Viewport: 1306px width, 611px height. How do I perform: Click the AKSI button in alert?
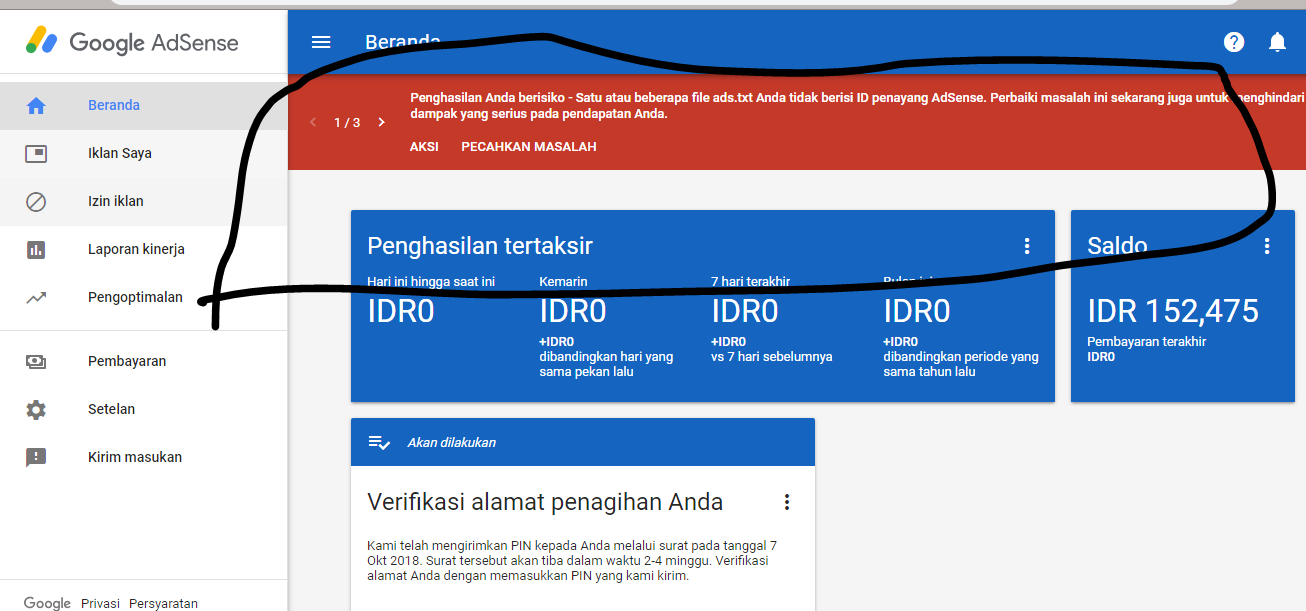(x=424, y=147)
